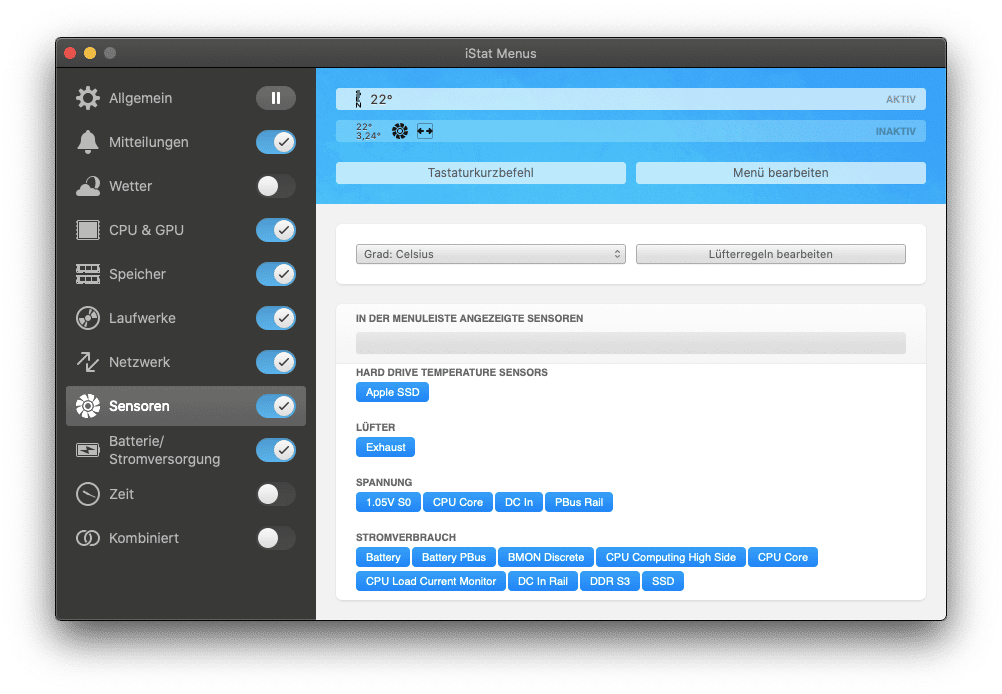Enable the Wetter toggle switch
Screen dimensions: 1002x694
pyautogui.click(x=275, y=186)
